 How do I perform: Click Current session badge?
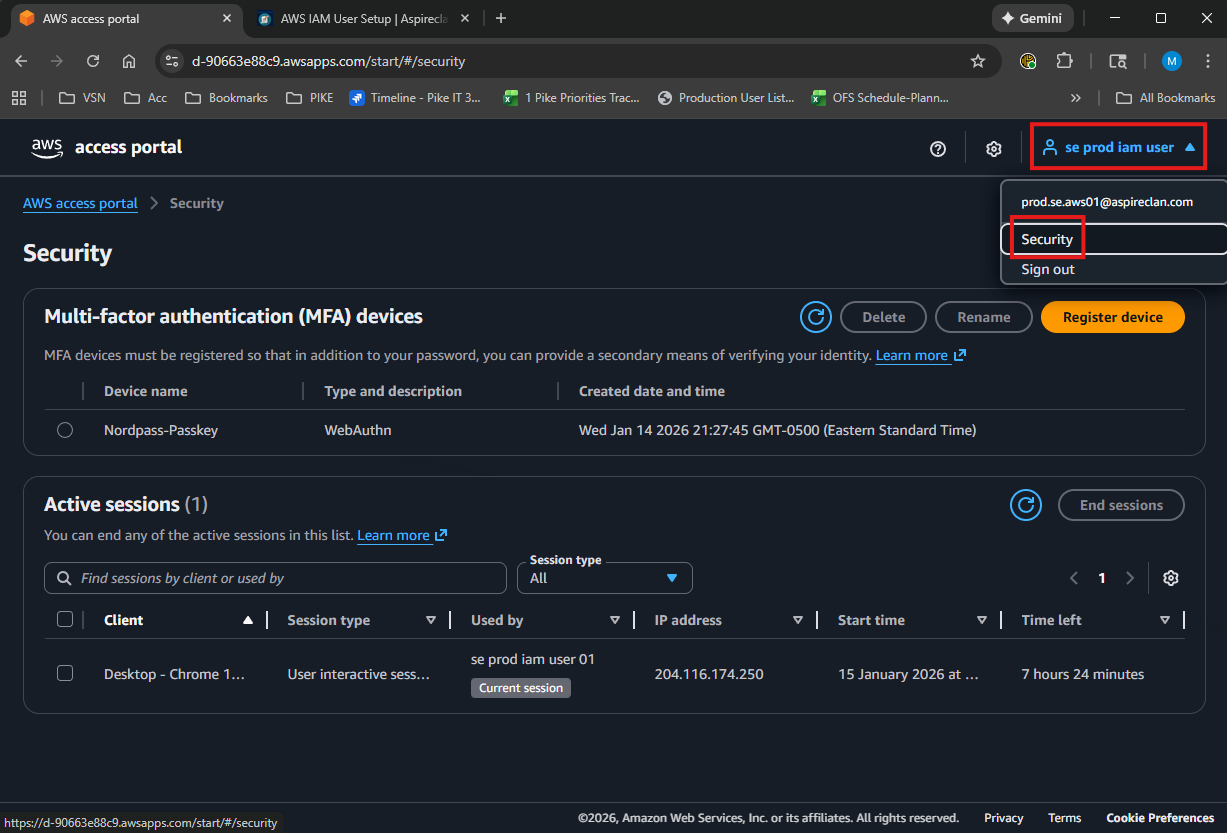(x=521, y=688)
